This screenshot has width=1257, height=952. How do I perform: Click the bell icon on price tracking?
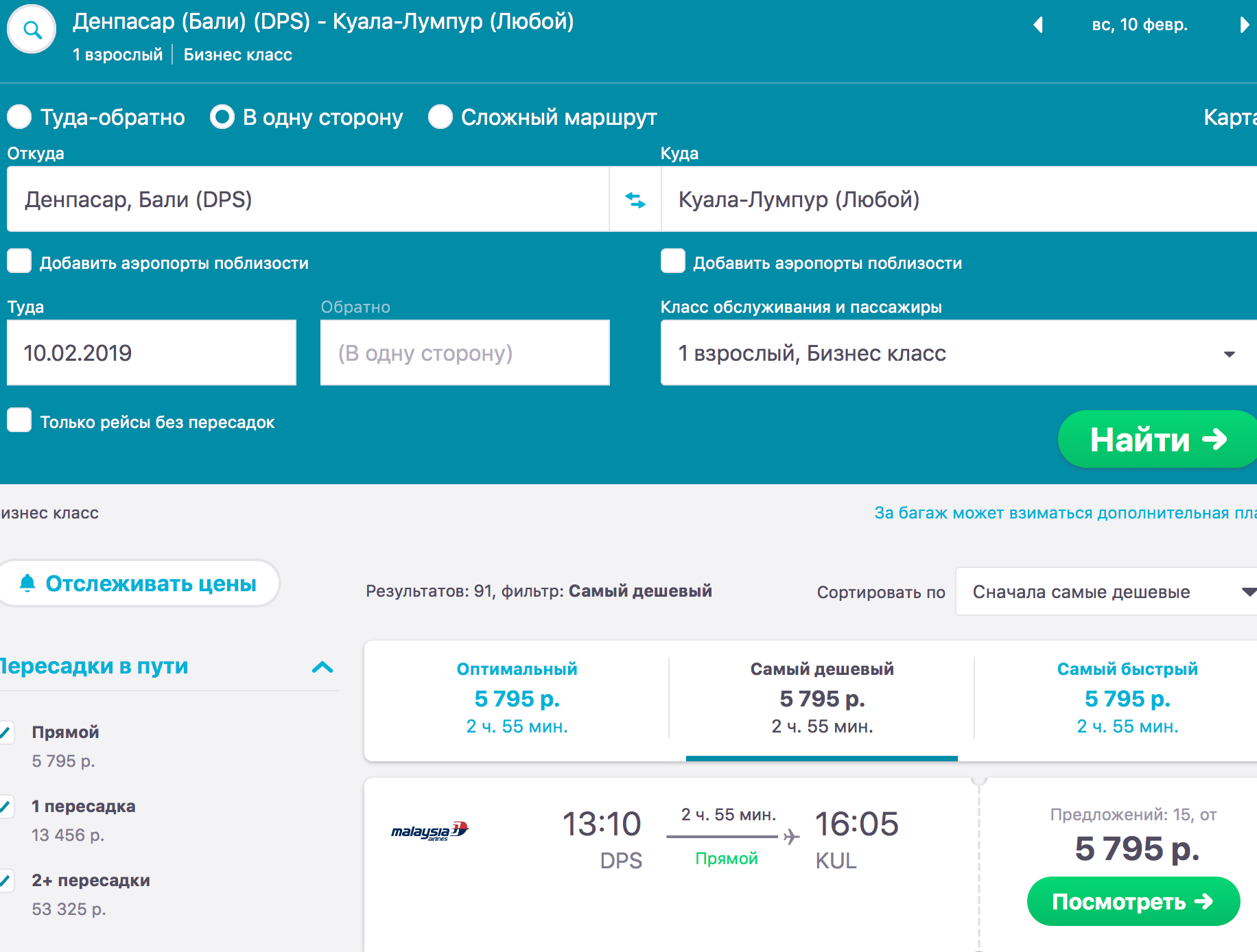click(x=27, y=583)
